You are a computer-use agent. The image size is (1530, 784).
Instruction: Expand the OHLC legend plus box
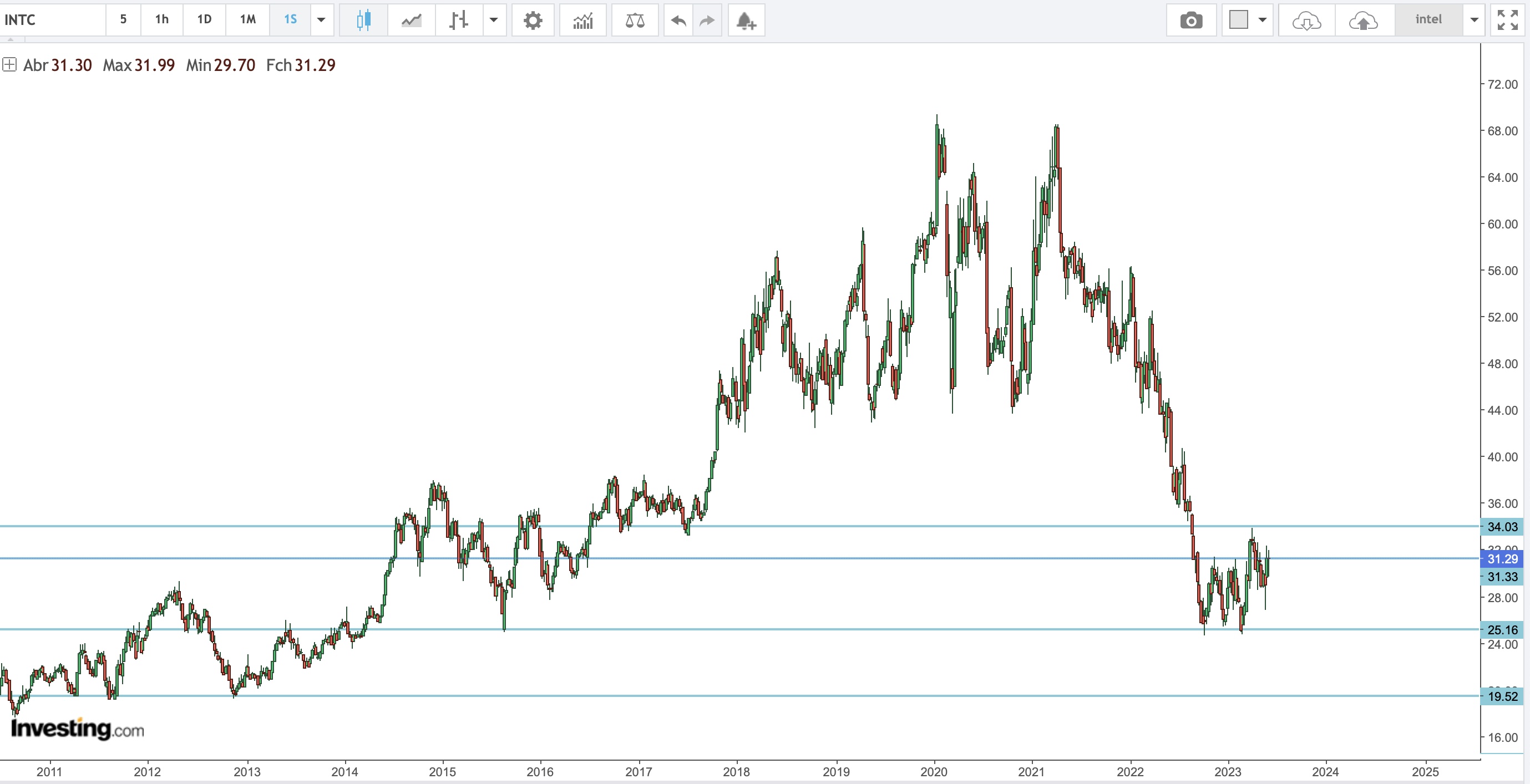click(x=9, y=65)
